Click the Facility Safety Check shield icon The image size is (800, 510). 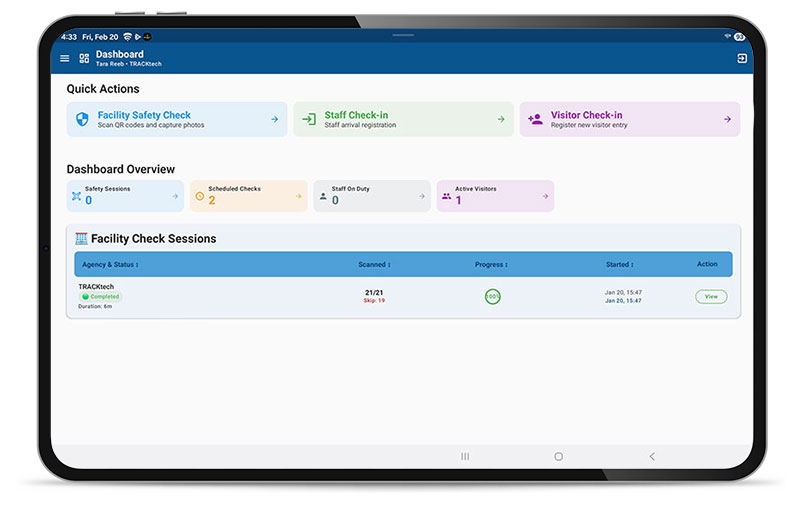(82, 119)
